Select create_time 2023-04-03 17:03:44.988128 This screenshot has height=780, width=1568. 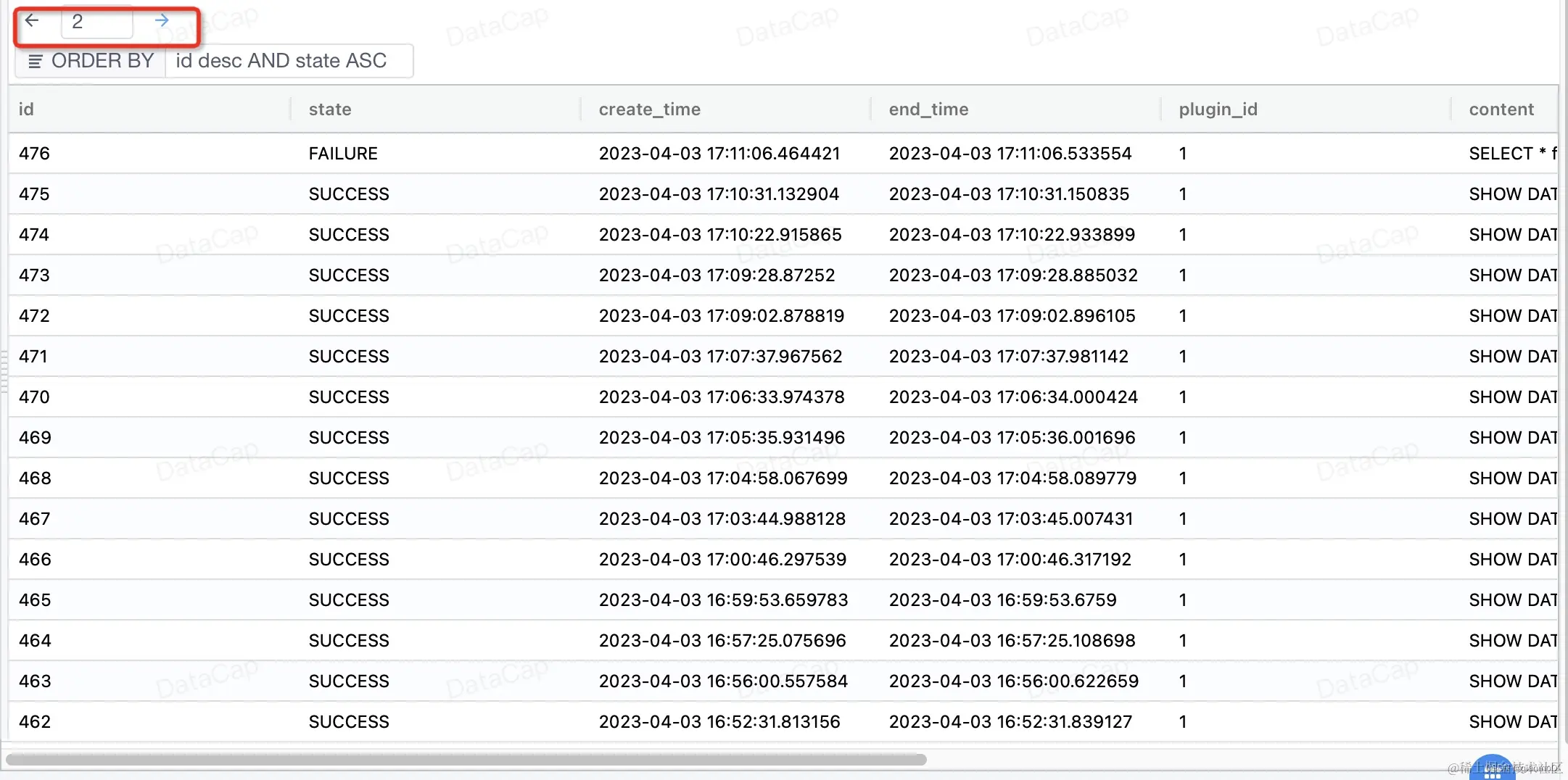722,519
